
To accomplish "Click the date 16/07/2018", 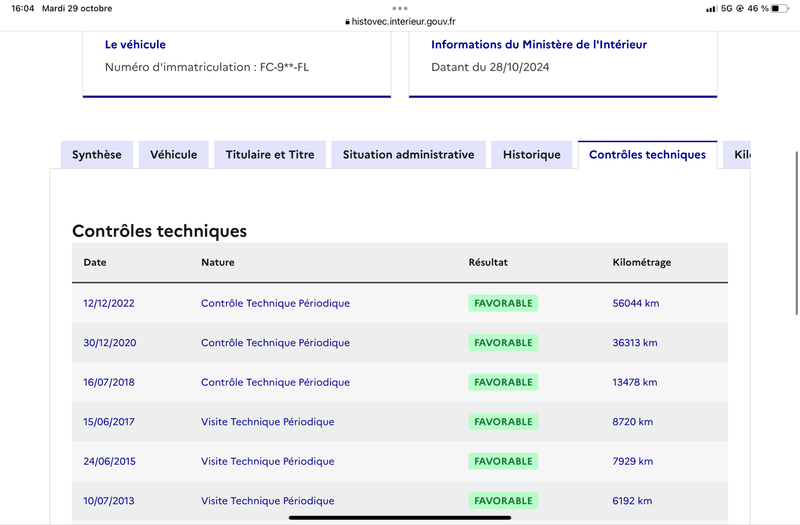I will pos(109,382).
